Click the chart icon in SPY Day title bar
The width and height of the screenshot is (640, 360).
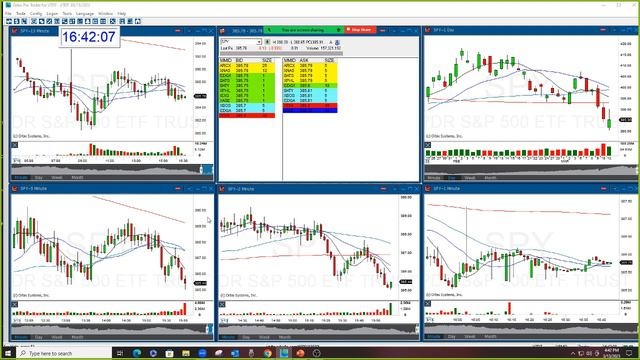tap(428, 30)
